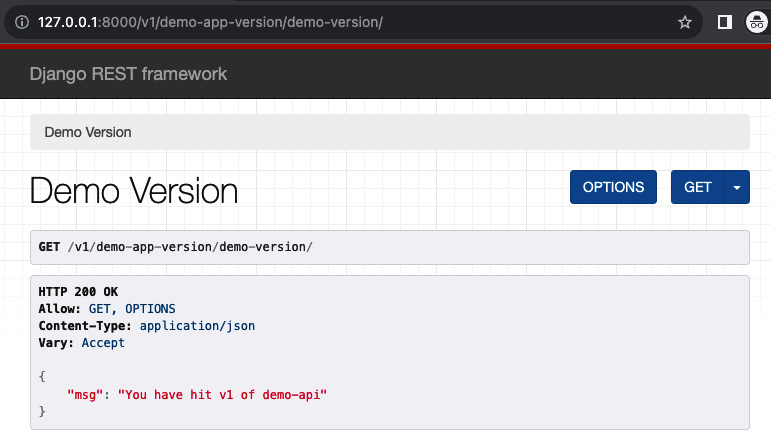Click the opening curly brace of JSON
The image size is (771, 432).
tap(42, 376)
